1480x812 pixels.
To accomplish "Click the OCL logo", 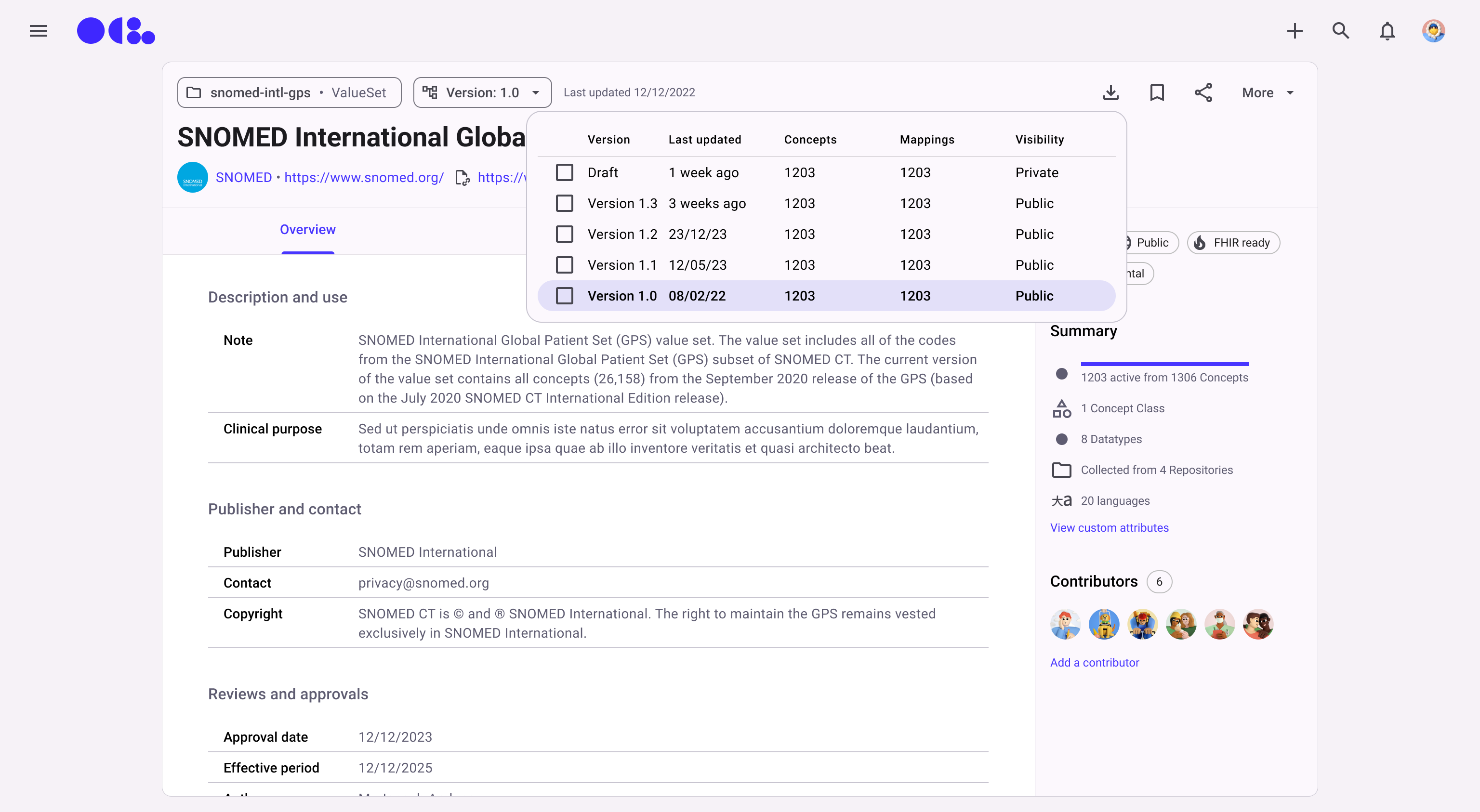I will pos(116,30).
